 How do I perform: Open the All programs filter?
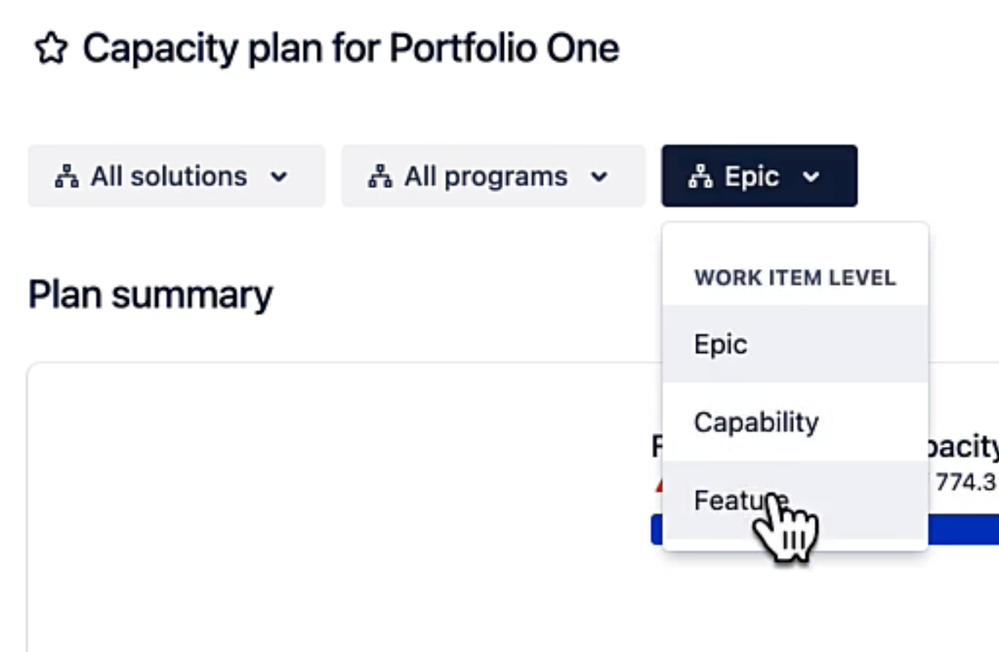click(x=493, y=176)
